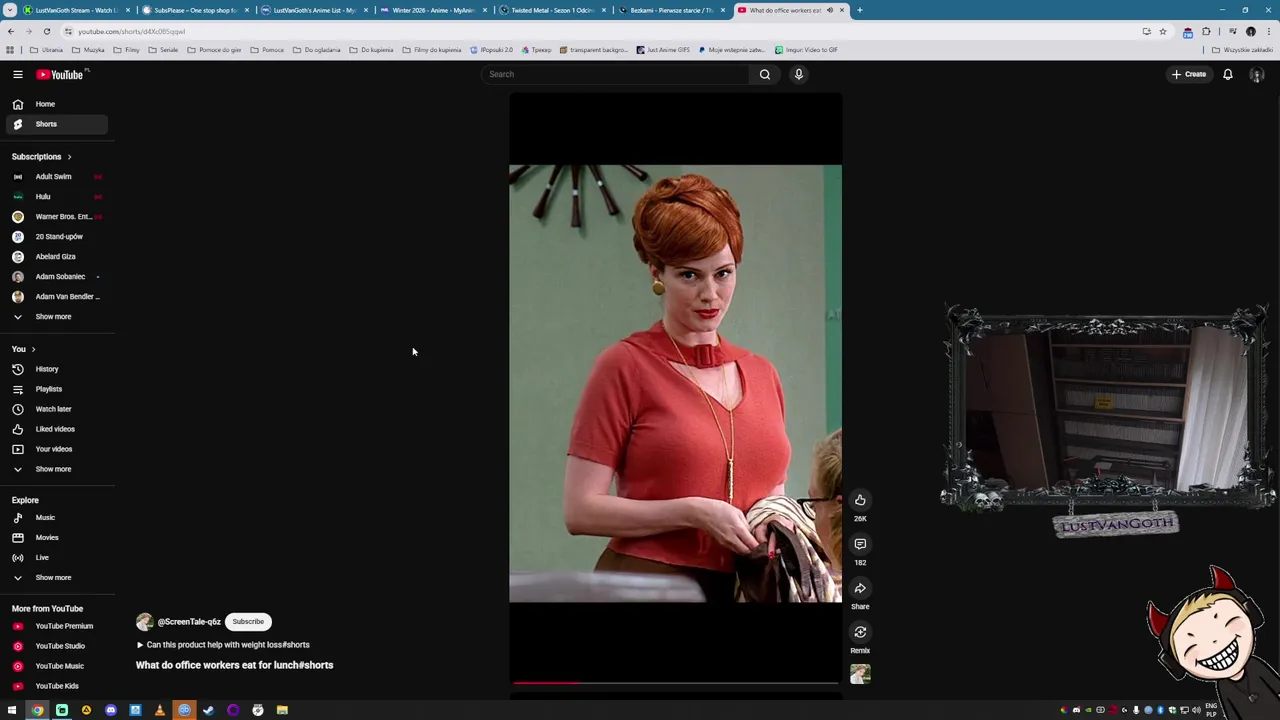Open the related weight loss Short link
The width and height of the screenshot is (1280, 720).
pyautogui.click(x=223, y=645)
